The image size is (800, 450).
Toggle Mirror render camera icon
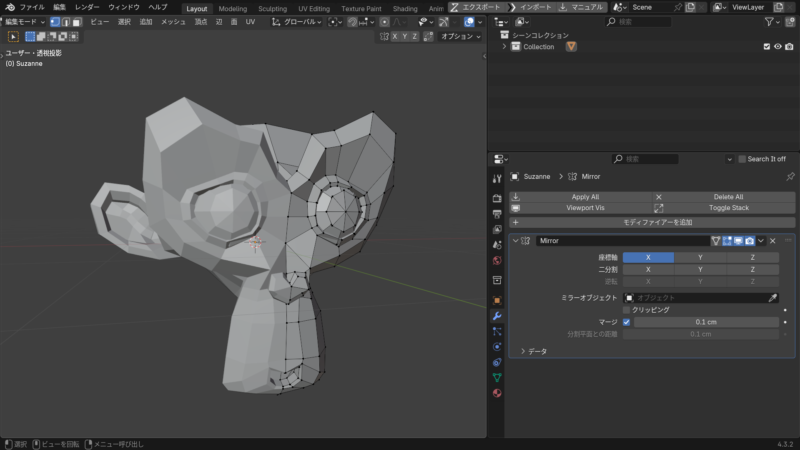749,241
